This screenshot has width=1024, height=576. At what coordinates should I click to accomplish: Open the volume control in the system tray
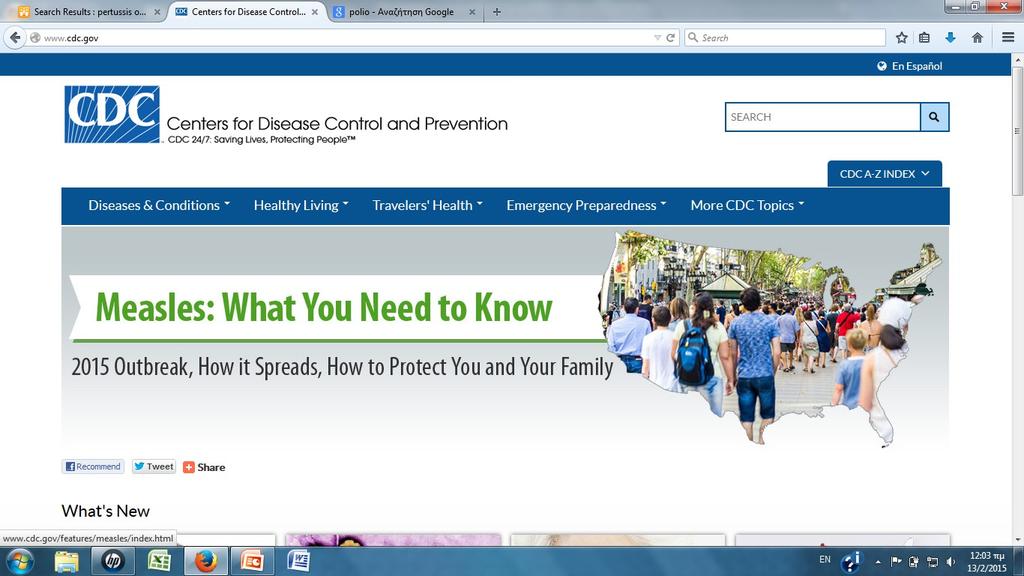(x=951, y=562)
